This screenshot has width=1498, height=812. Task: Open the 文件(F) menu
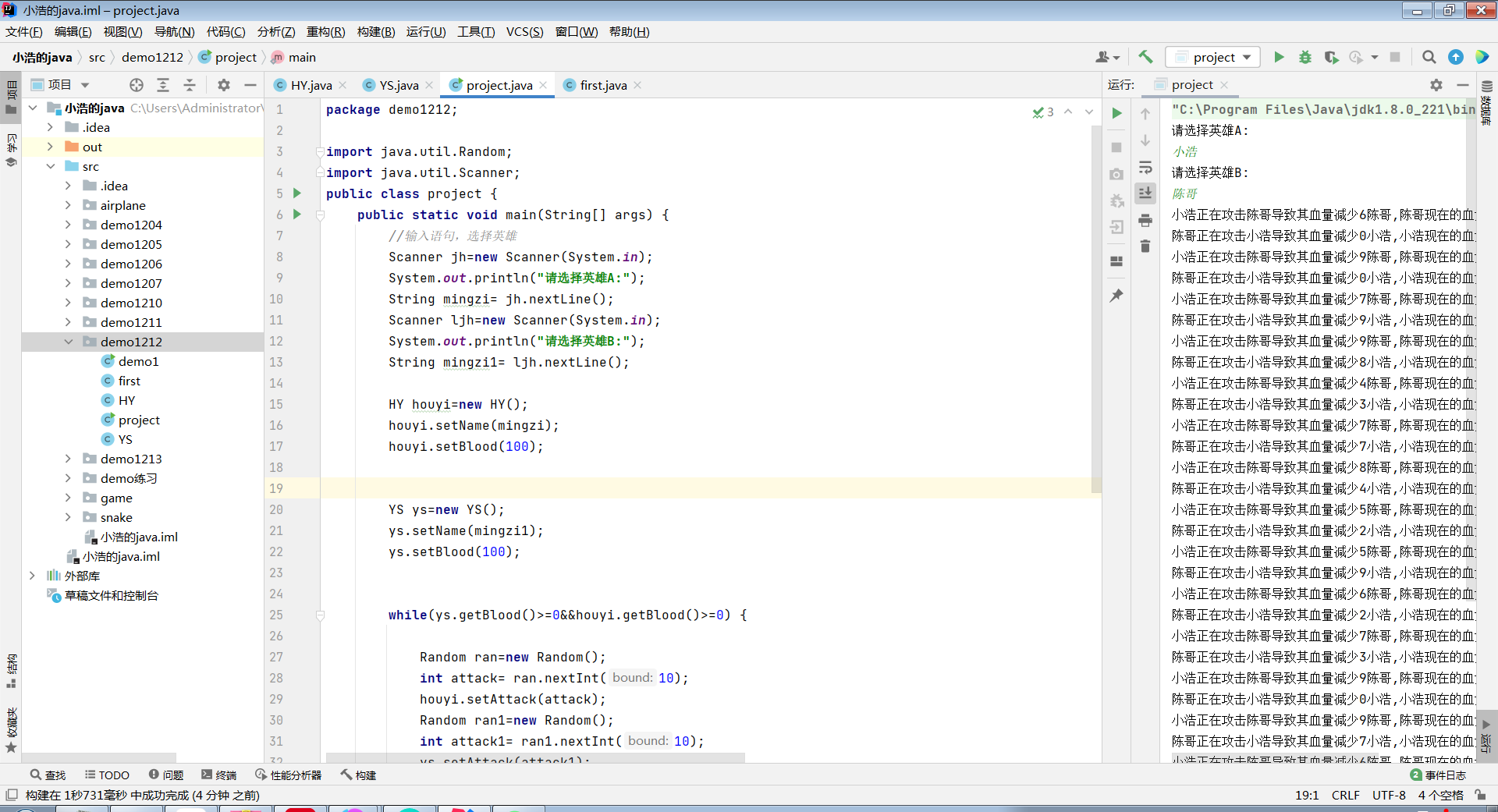tap(24, 31)
